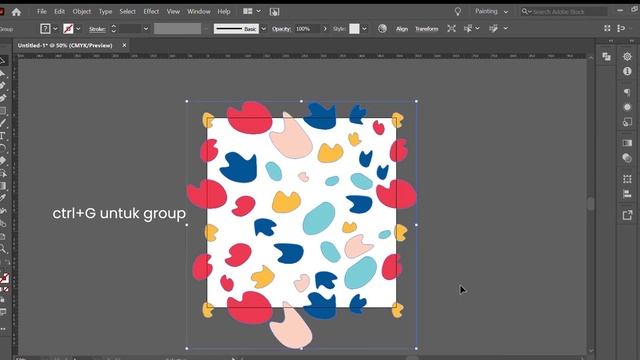Open the Effect menu
This screenshot has width=640, height=360.
pos(151,11)
